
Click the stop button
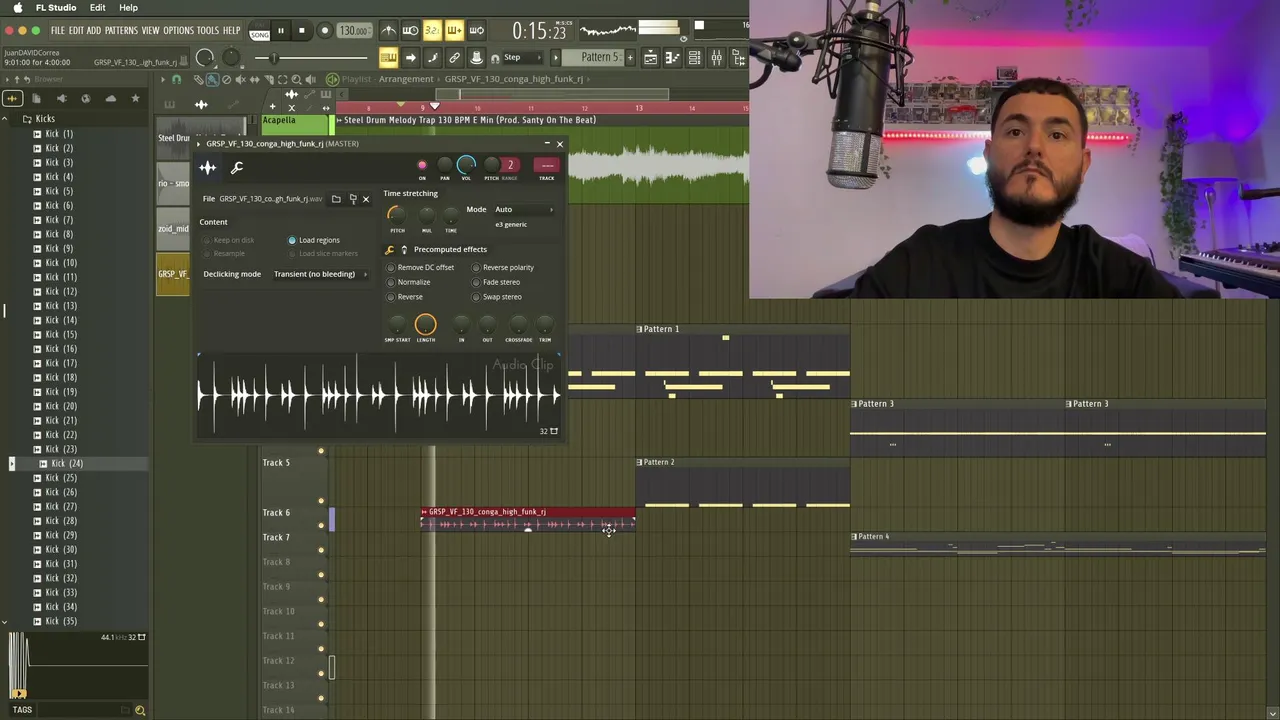(302, 31)
